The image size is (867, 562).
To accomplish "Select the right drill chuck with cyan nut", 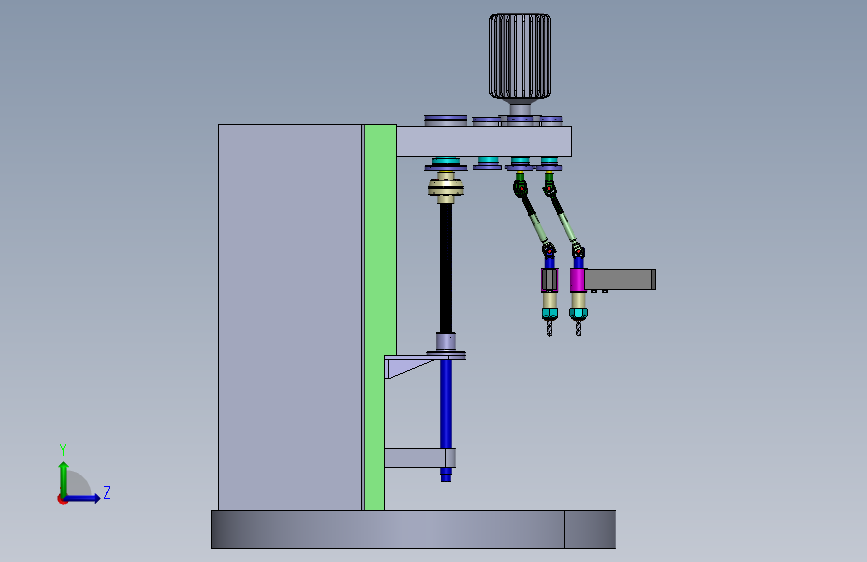I will 578,314.
